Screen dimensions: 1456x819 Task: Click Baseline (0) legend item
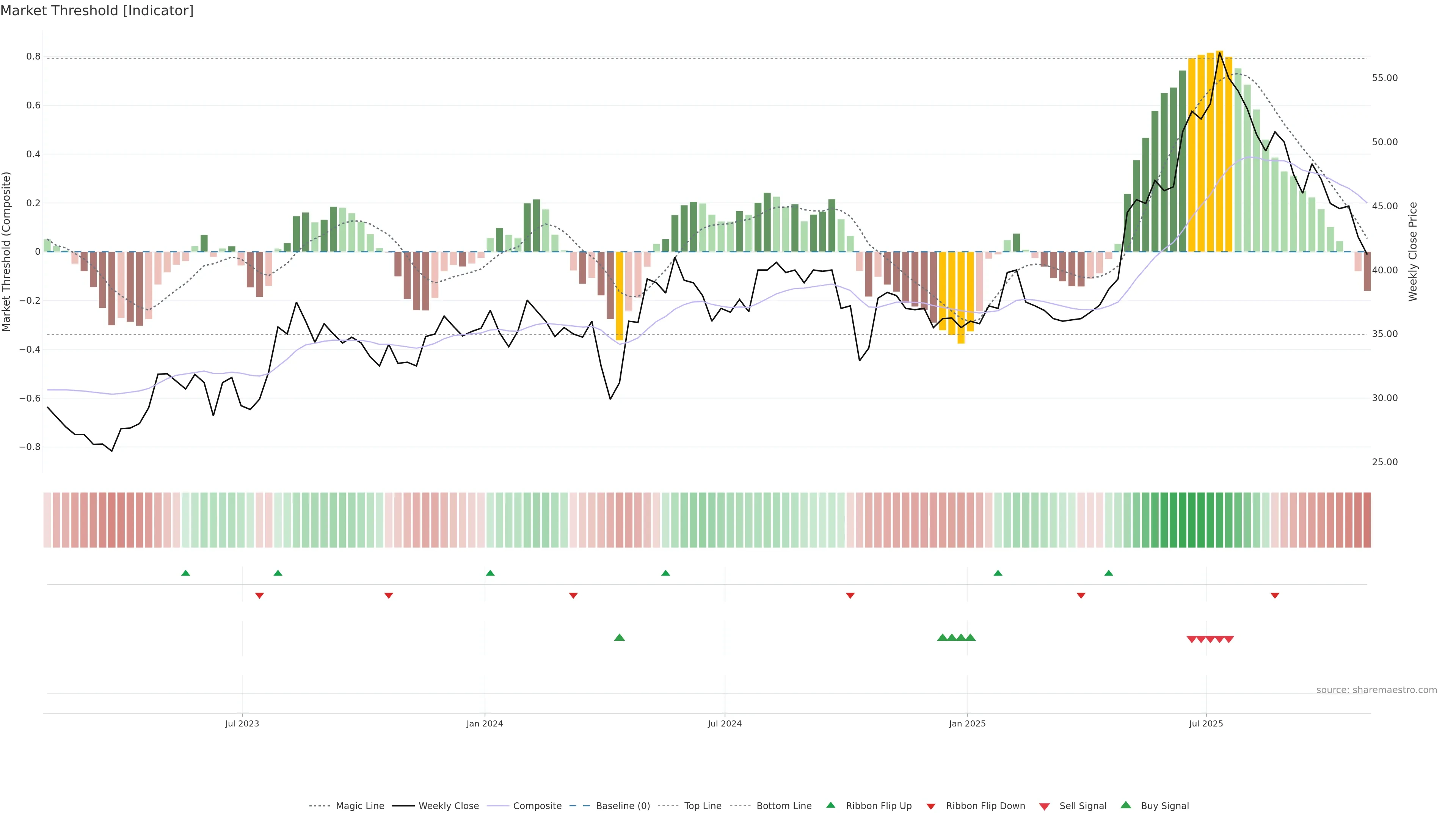pyautogui.click(x=622, y=806)
